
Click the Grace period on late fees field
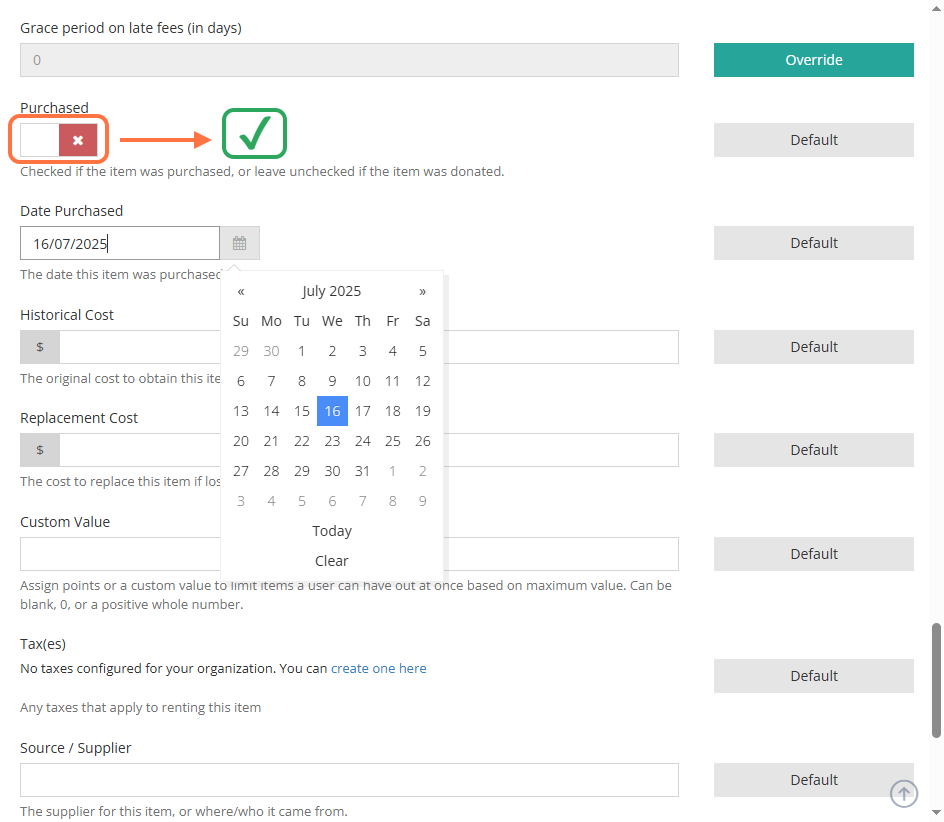point(349,60)
